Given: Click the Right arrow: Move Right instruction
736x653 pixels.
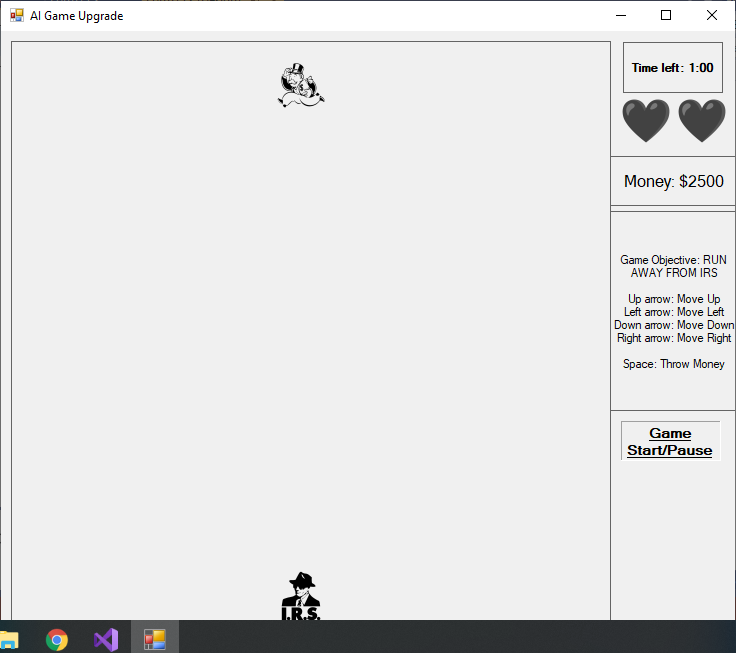Looking at the screenshot, I should tap(674, 338).
